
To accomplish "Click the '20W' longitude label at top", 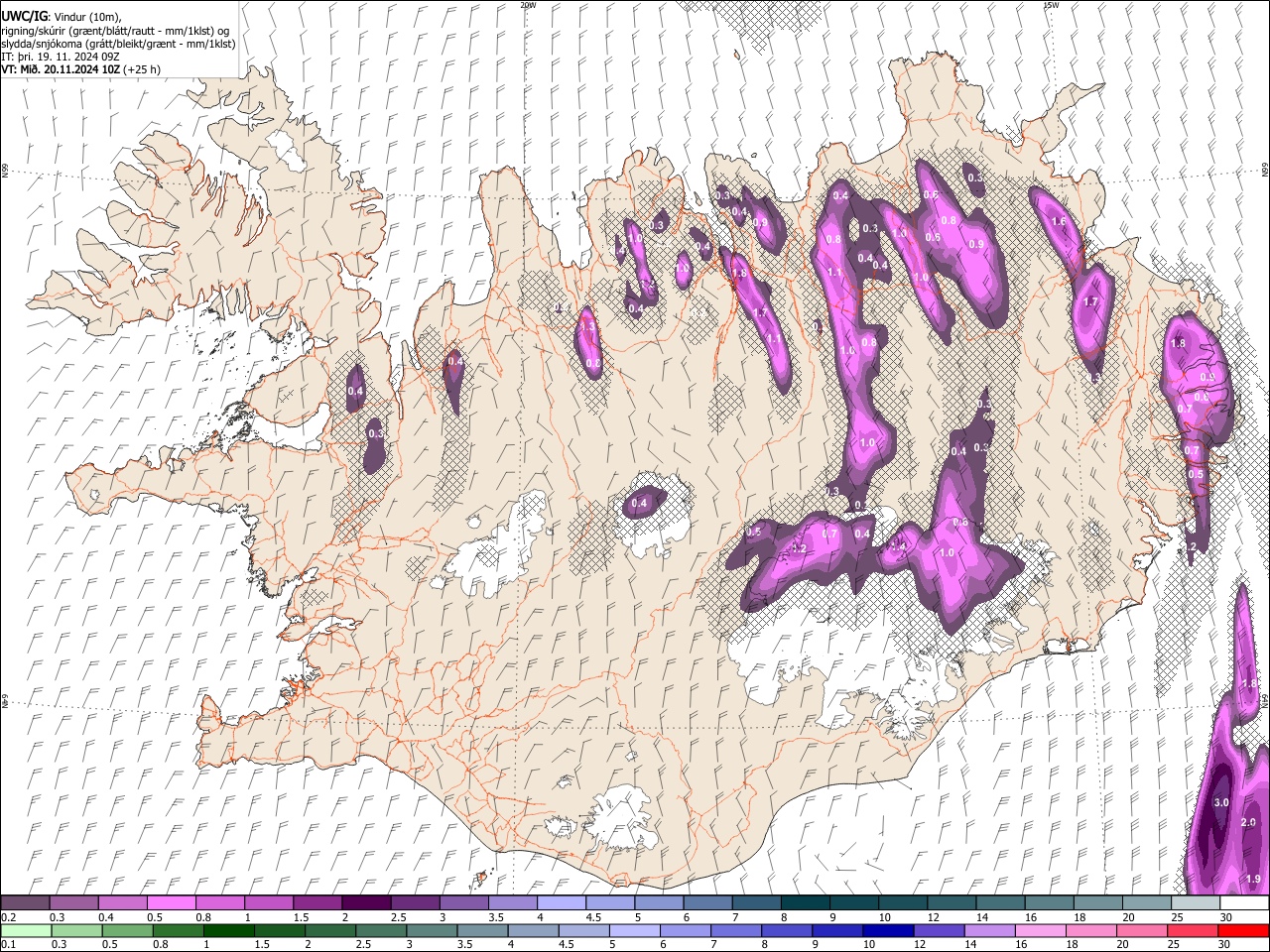I will (x=528, y=5).
